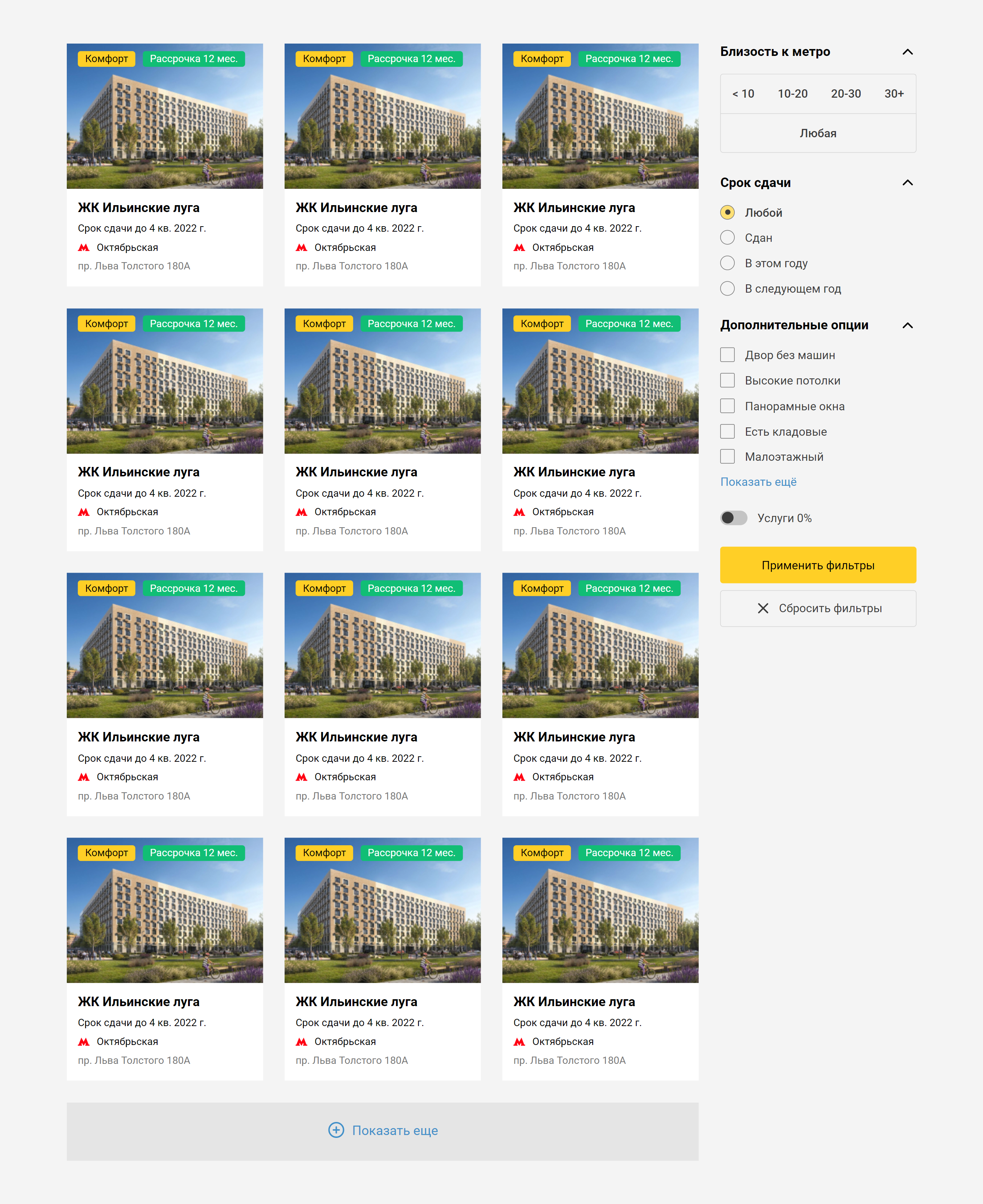Check the Двор без машин checkbox

coord(727,355)
